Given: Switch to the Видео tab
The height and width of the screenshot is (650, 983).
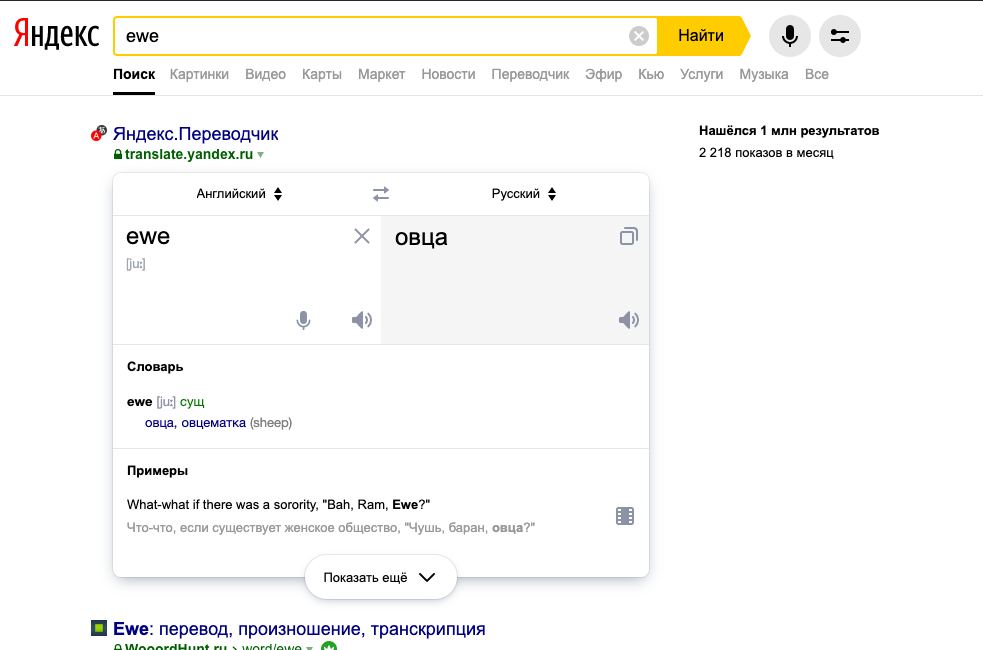Looking at the screenshot, I should [x=265, y=74].
